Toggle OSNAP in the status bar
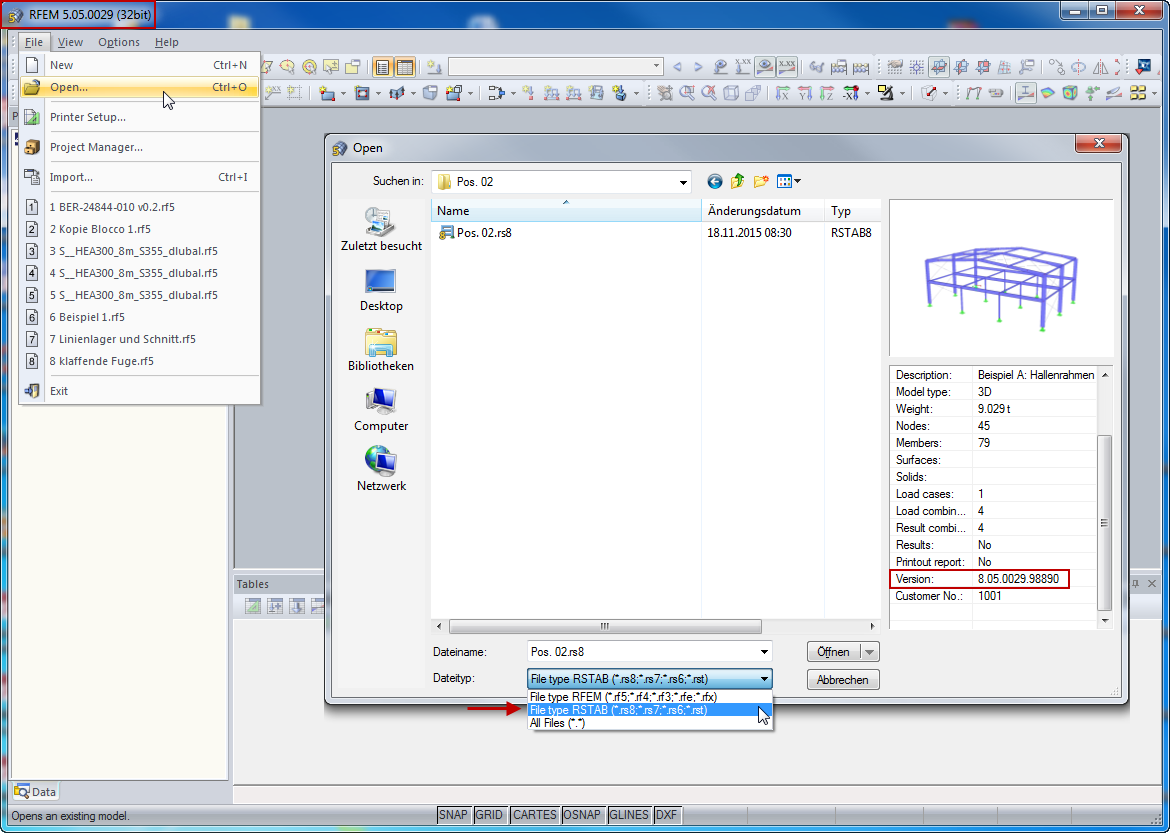This screenshot has width=1170, height=833. click(x=583, y=815)
